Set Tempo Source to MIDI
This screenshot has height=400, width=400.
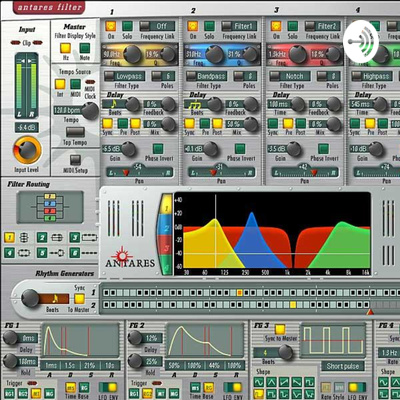[x=76, y=84]
